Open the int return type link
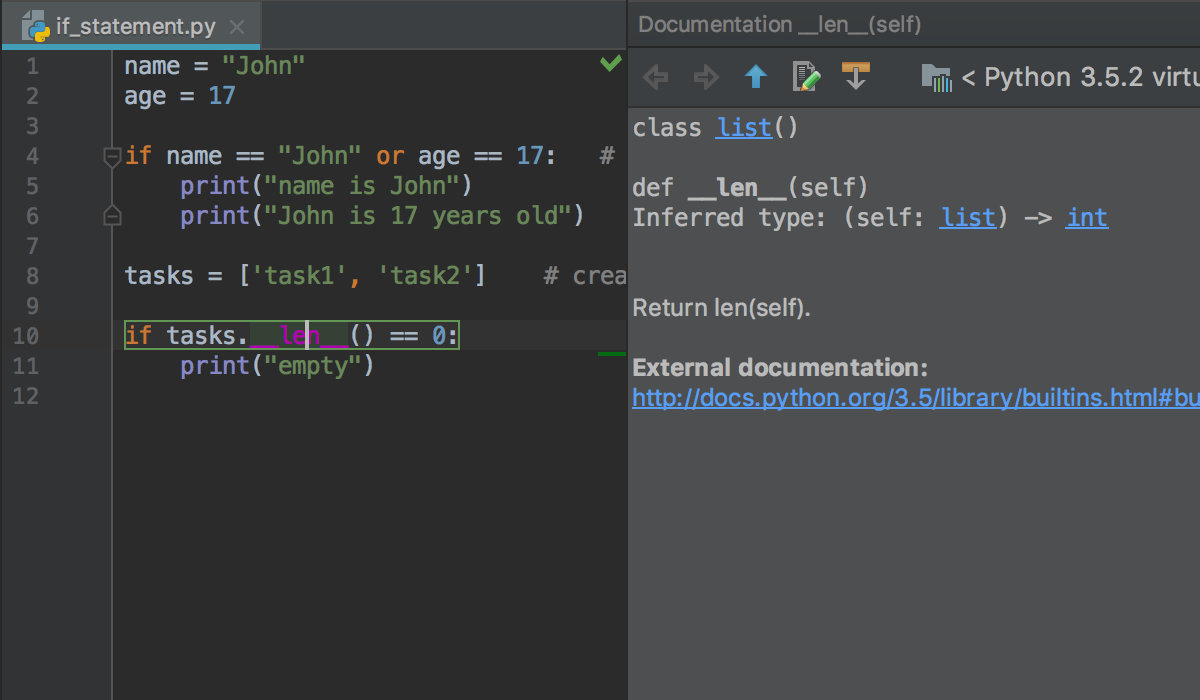 tap(1087, 218)
